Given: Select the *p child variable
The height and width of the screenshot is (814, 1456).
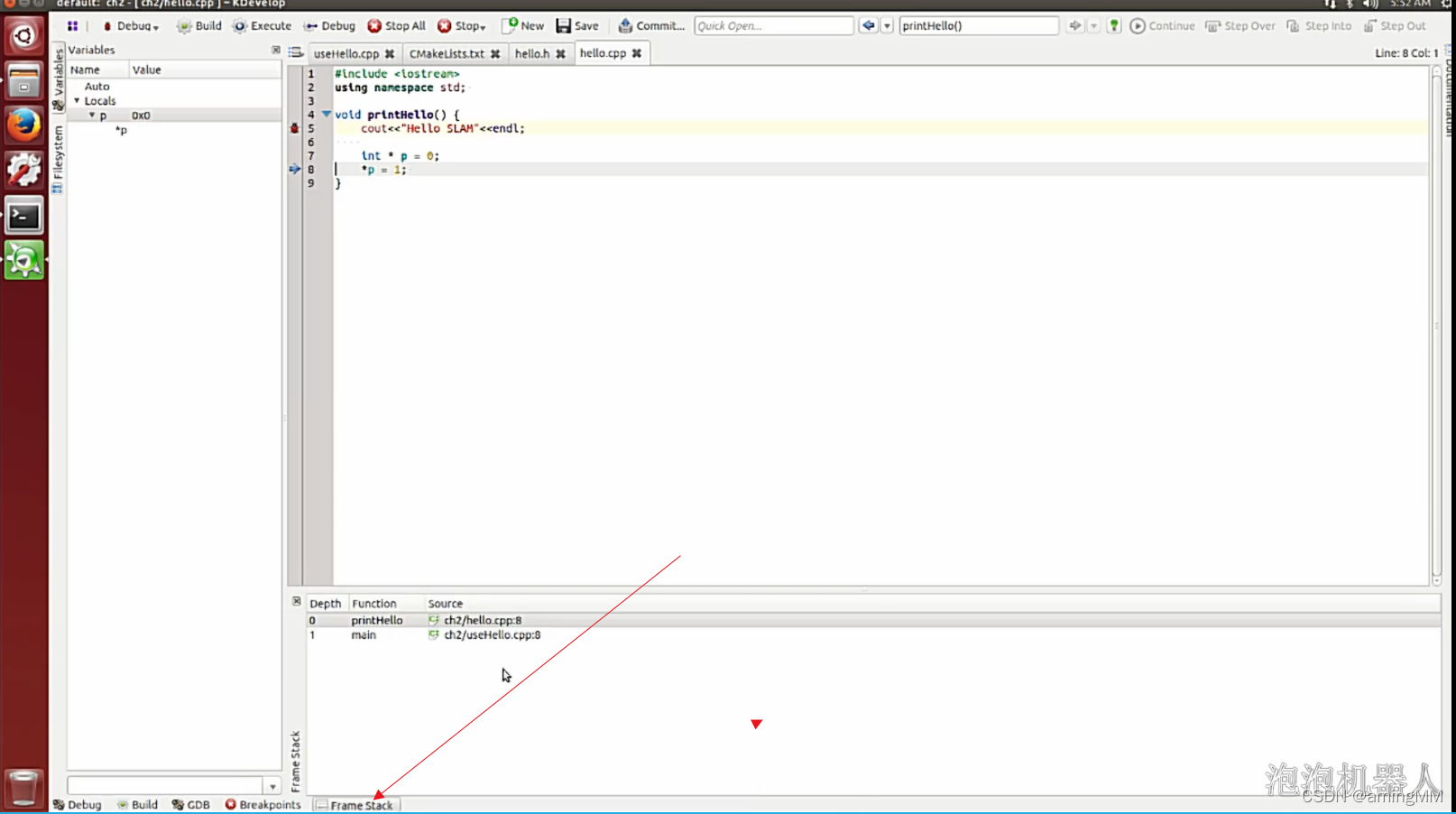Looking at the screenshot, I should click(121, 130).
